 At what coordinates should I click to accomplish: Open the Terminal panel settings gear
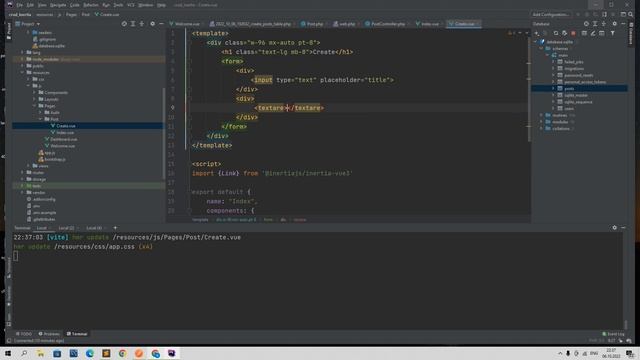pyautogui.click(x=614, y=228)
